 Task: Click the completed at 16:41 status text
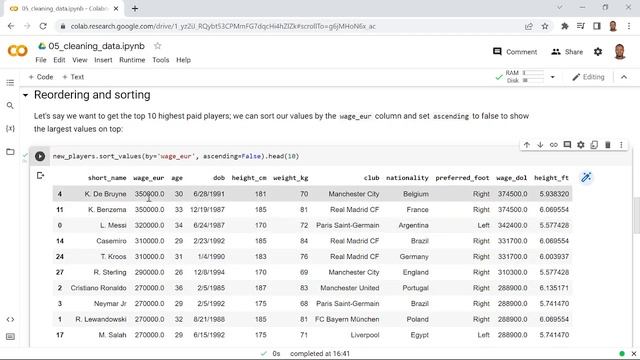tap(320, 353)
